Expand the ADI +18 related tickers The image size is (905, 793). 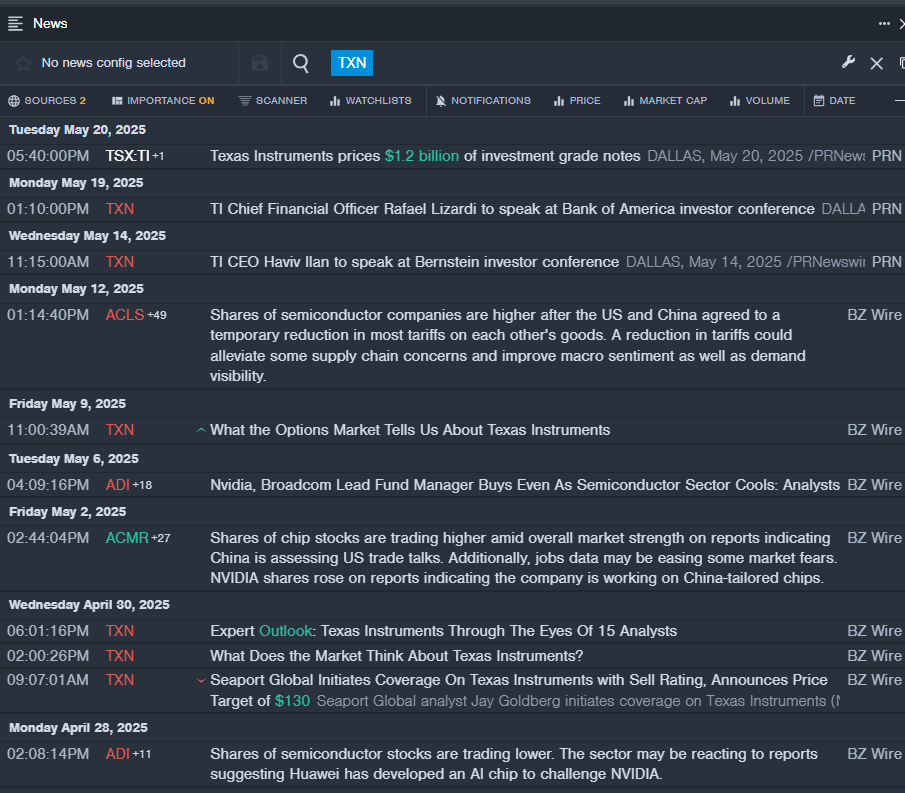pos(143,485)
